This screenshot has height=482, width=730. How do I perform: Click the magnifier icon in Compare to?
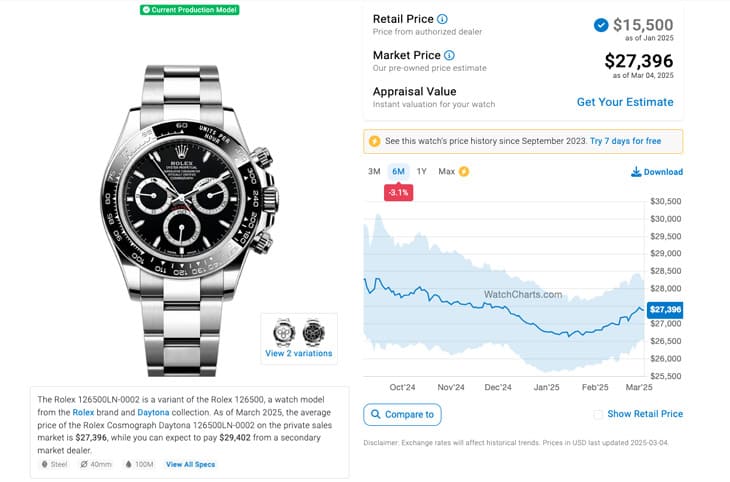[375, 414]
